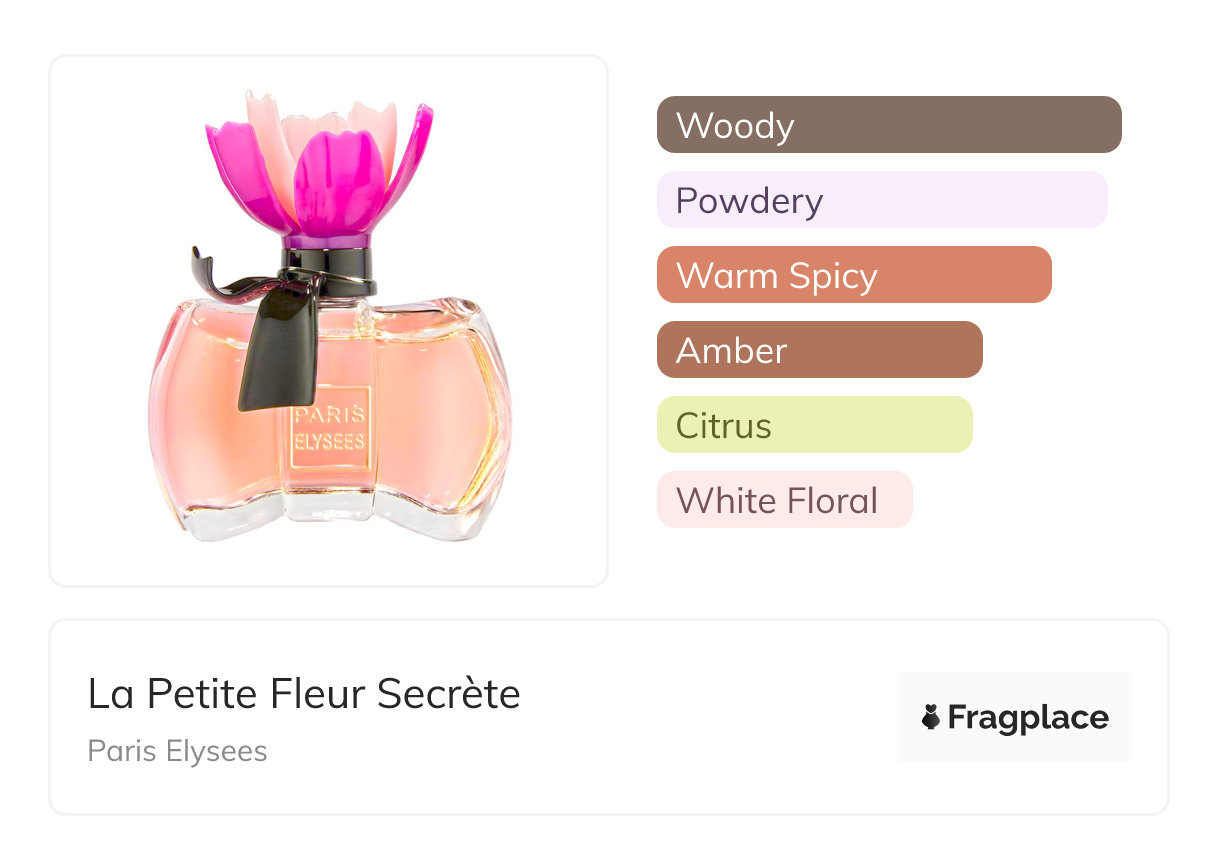Click the Fragplace bottle logo icon
This screenshot has width=1218, height=864.
click(x=931, y=717)
